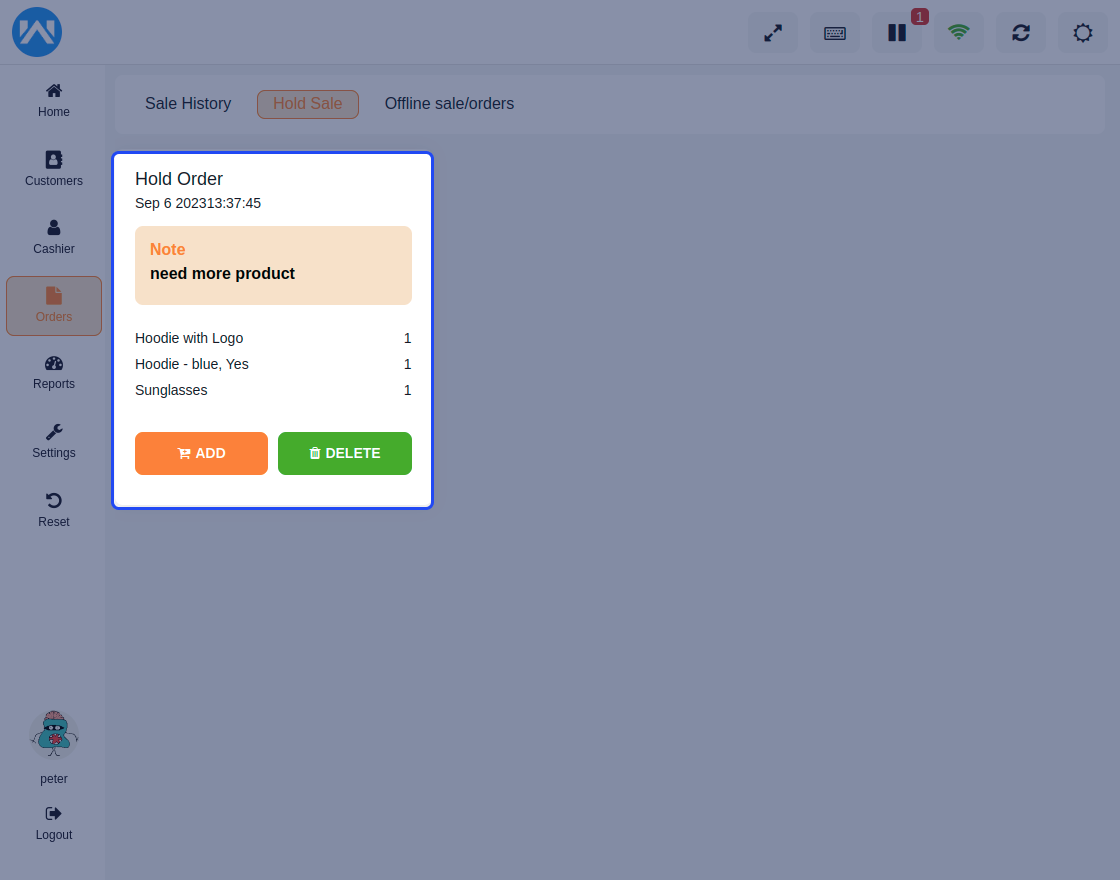Log out via the Logout link
Screen dimensions: 1120x880
pos(53,822)
